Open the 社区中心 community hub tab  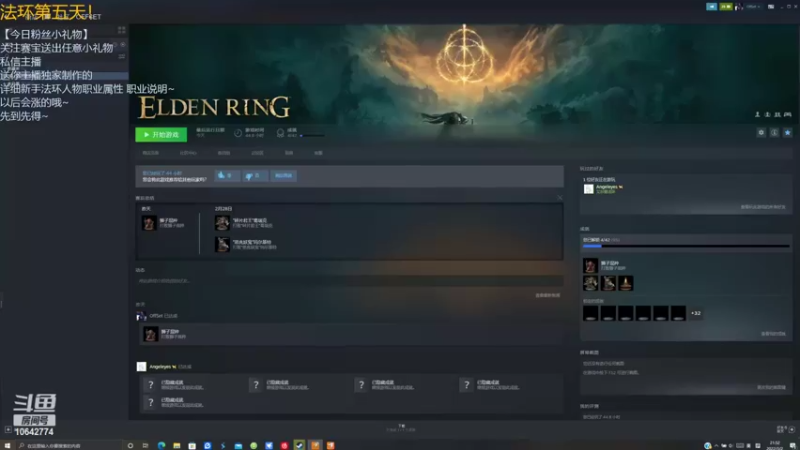[188, 153]
